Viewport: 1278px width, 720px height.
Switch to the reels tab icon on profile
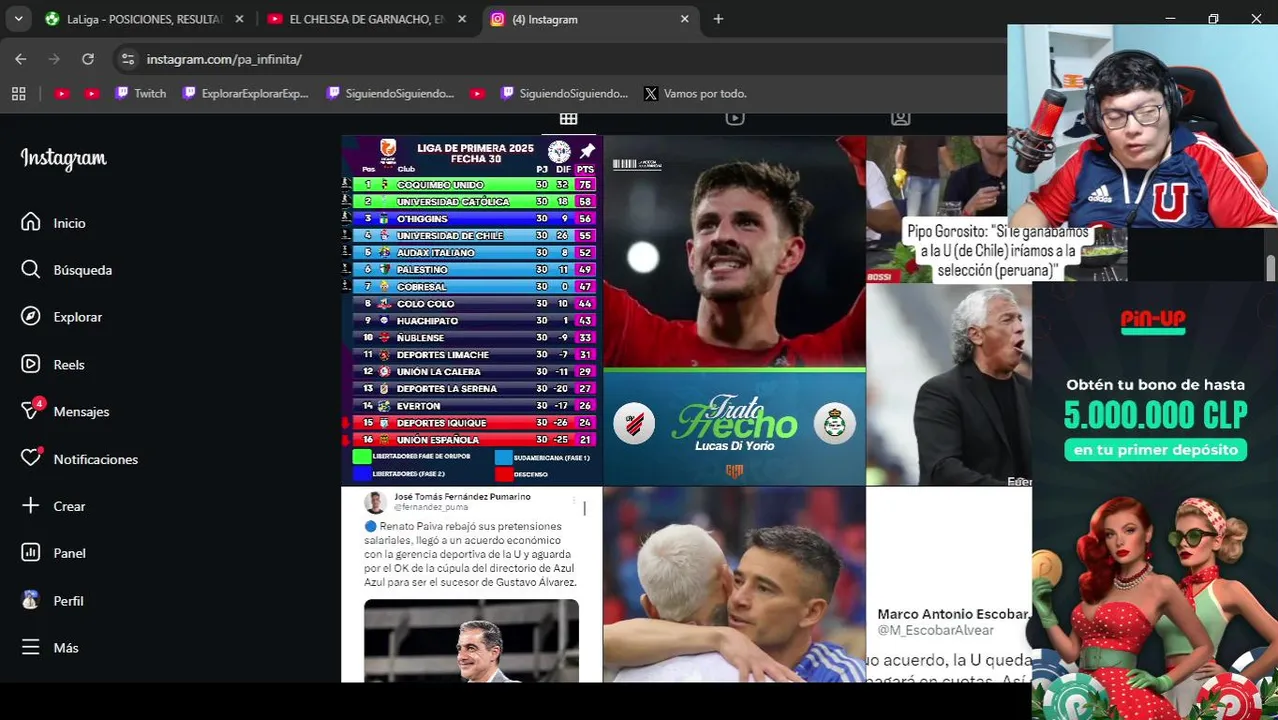735,118
